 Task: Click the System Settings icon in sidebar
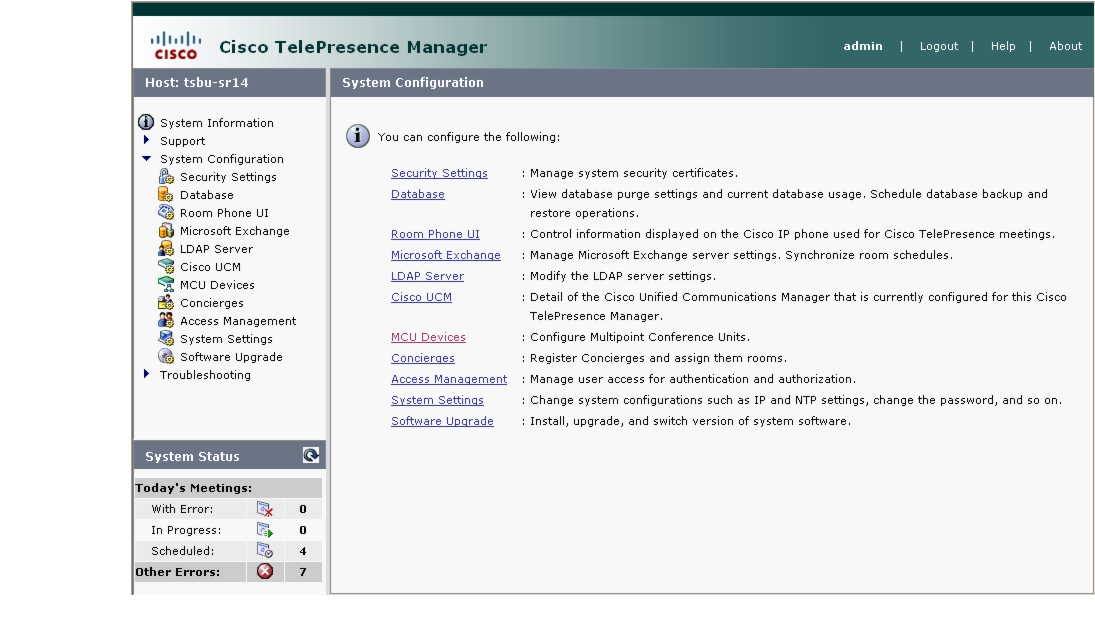pyautogui.click(x=166, y=339)
